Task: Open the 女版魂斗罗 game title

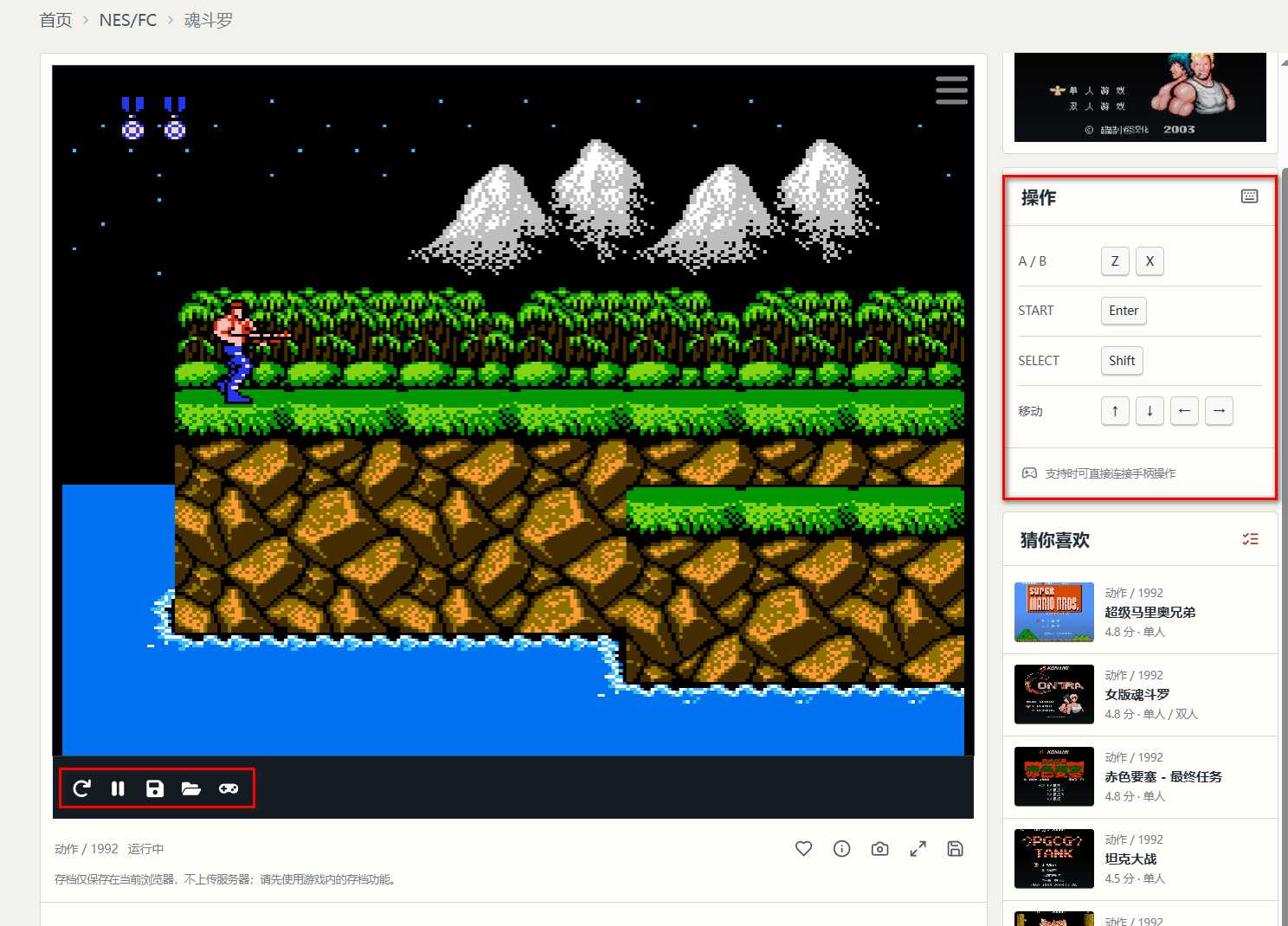Action: point(1137,694)
